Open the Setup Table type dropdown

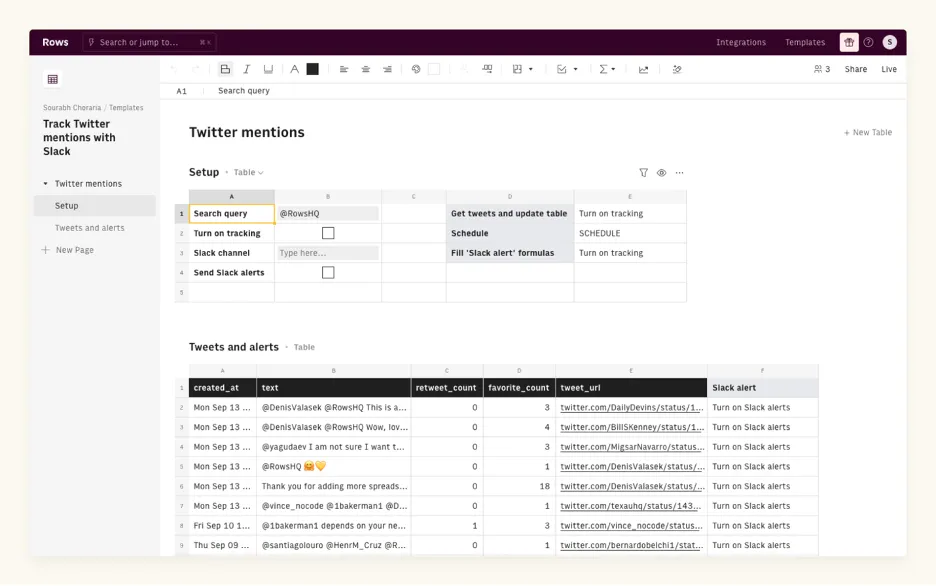pyautogui.click(x=248, y=172)
